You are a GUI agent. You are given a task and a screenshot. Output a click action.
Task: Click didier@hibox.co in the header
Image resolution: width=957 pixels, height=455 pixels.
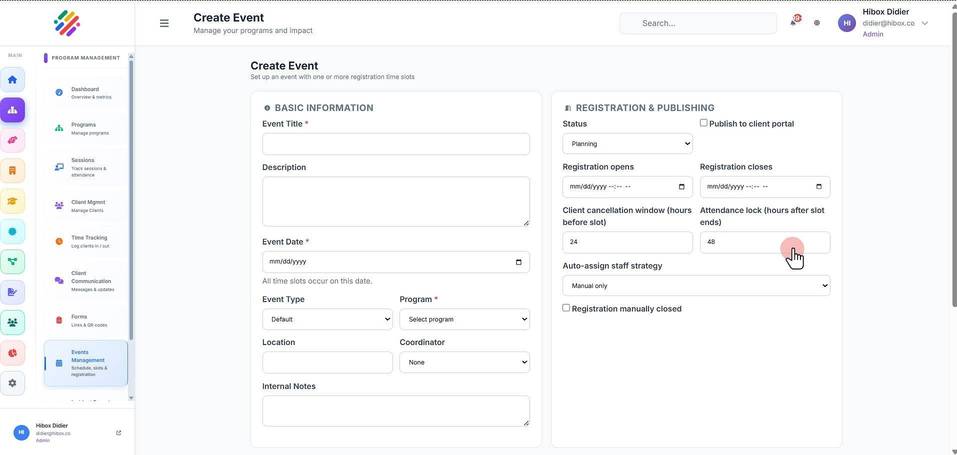pos(888,23)
